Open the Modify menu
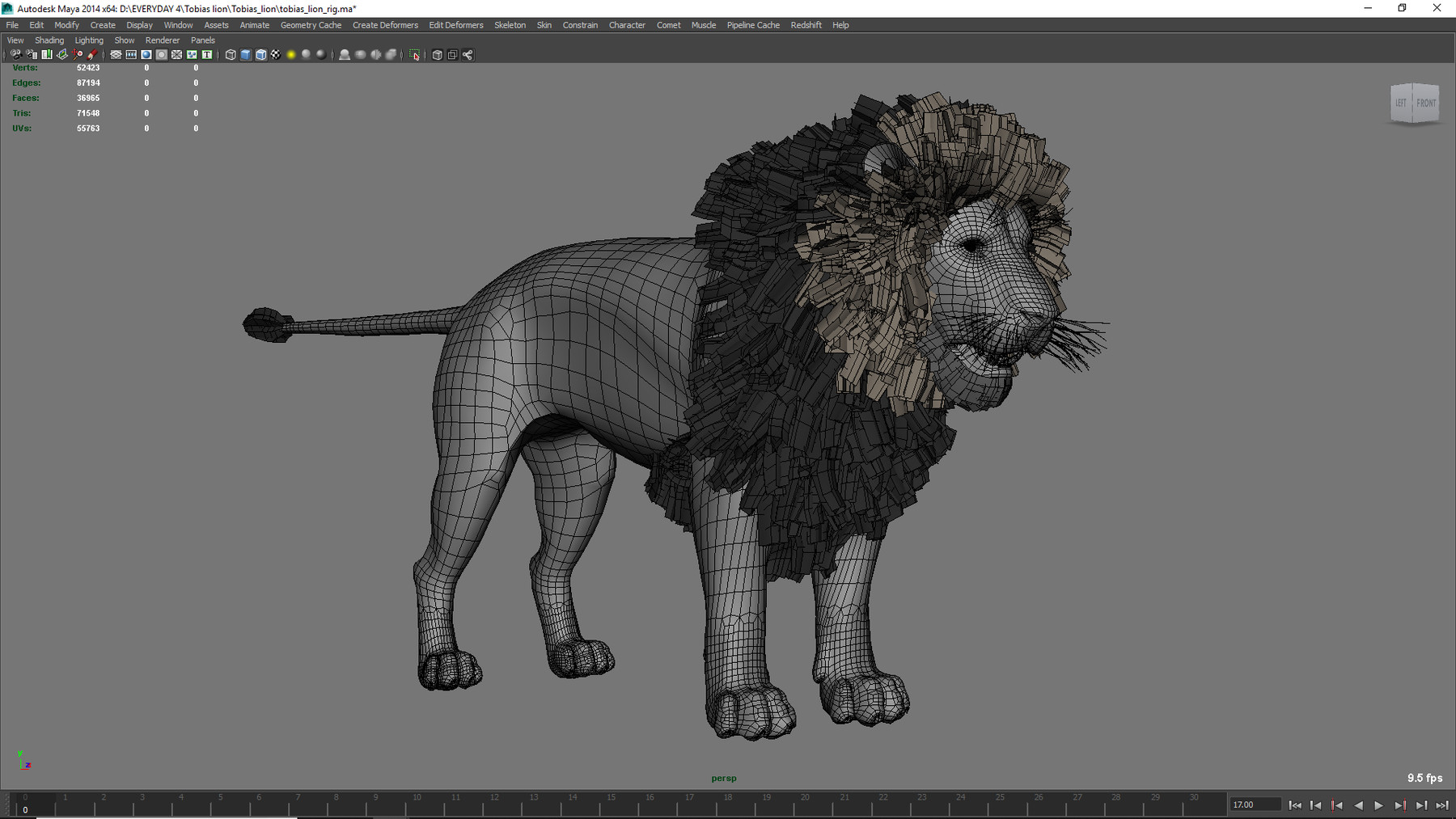 click(67, 25)
